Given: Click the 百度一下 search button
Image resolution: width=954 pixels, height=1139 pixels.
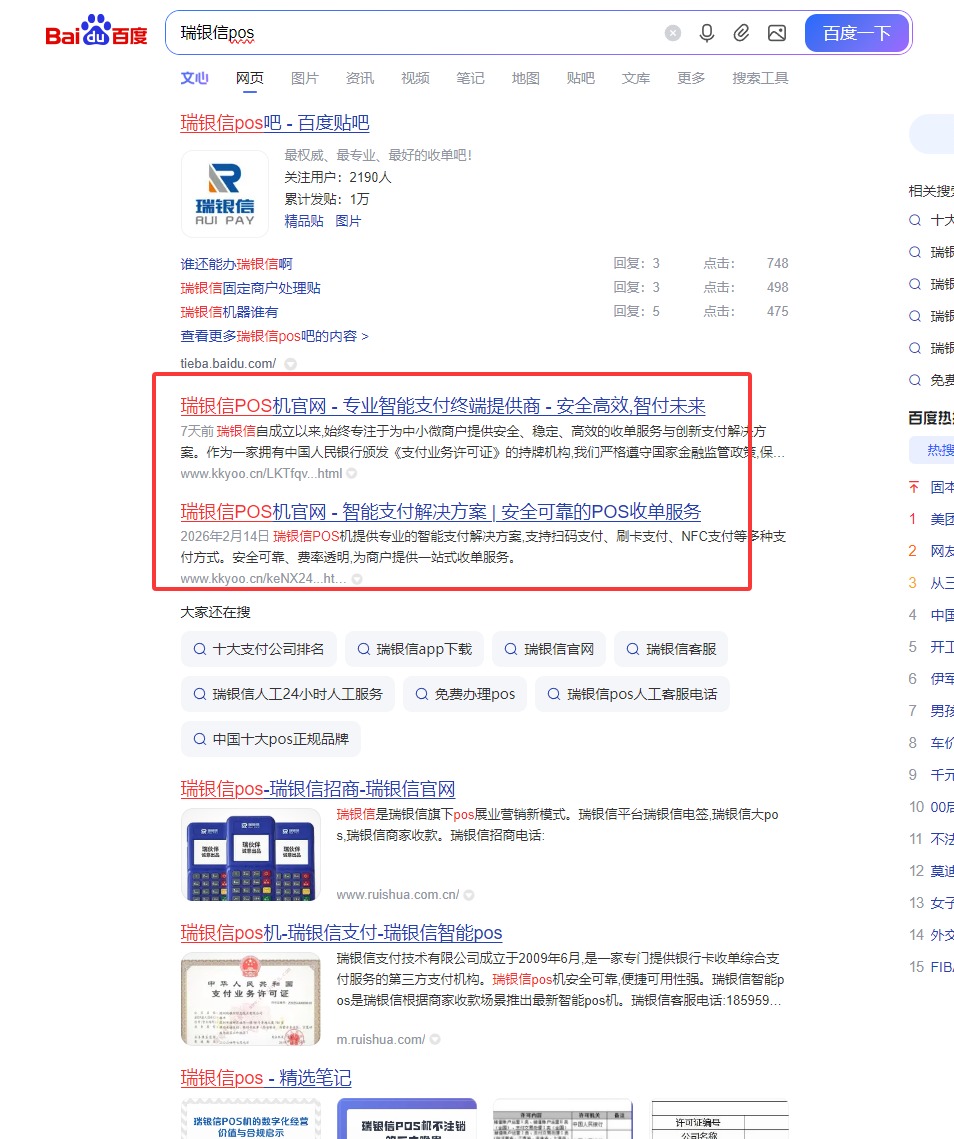Looking at the screenshot, I should click(x=857, y=33).
